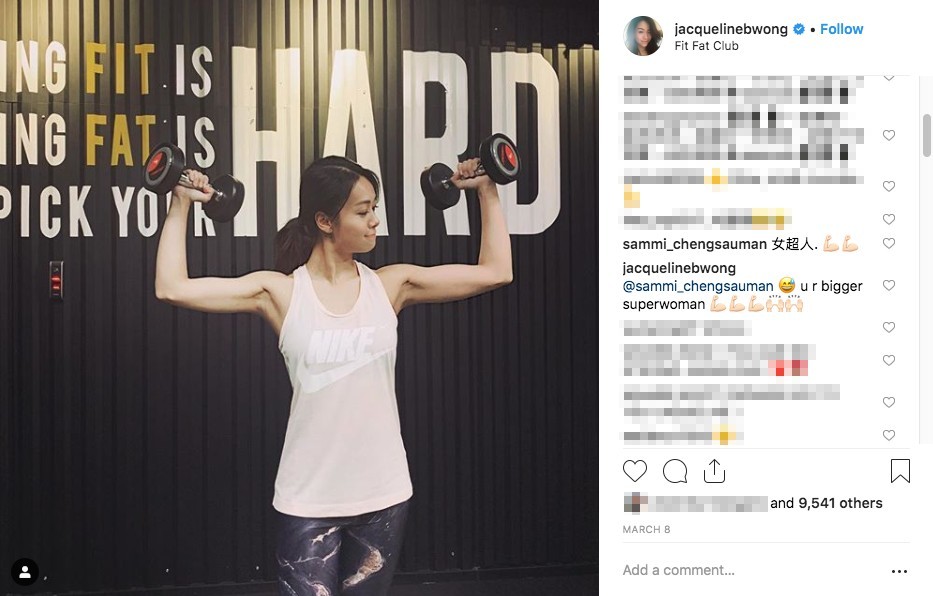Follow the jacquelinebwong account
Viewport: 933px width, 596px height.
click(841, 29)
